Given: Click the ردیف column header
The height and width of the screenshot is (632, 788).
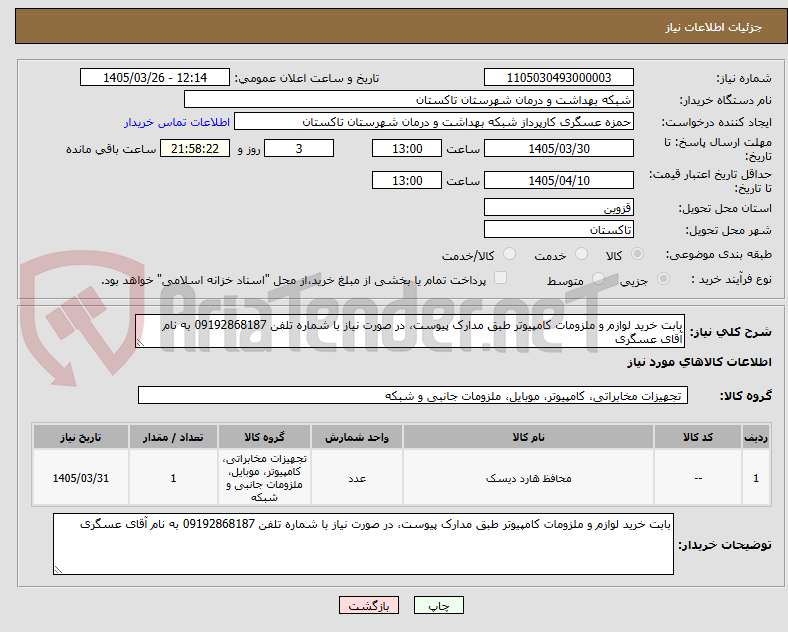Looking at the screenshot, I should (x=756, y=437).
